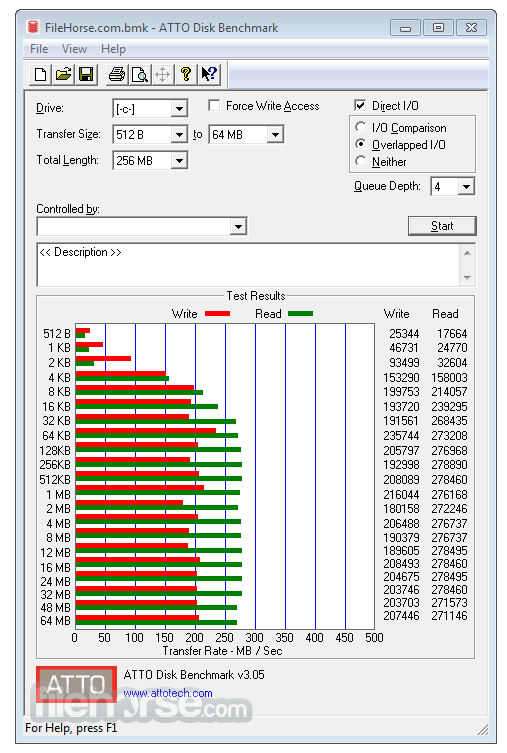Click ATTO Disk Benchmark v3.05 text

(194, 675)
